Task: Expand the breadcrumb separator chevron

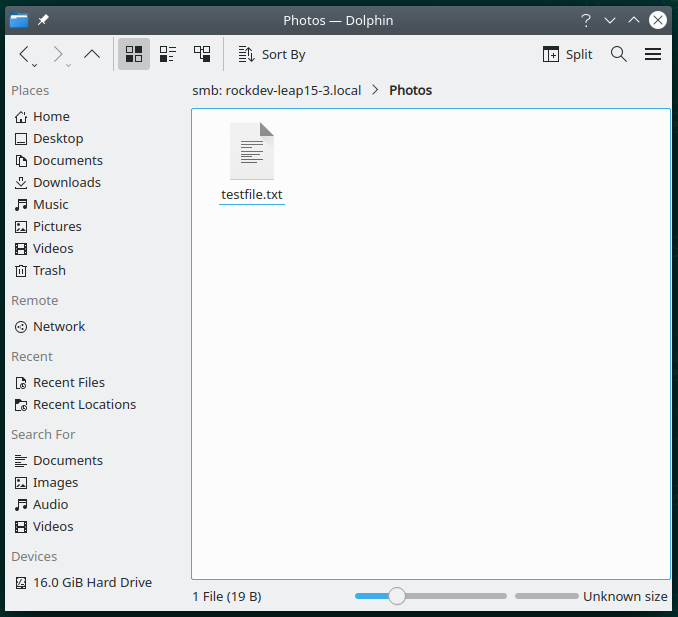Action: point(375,90)
